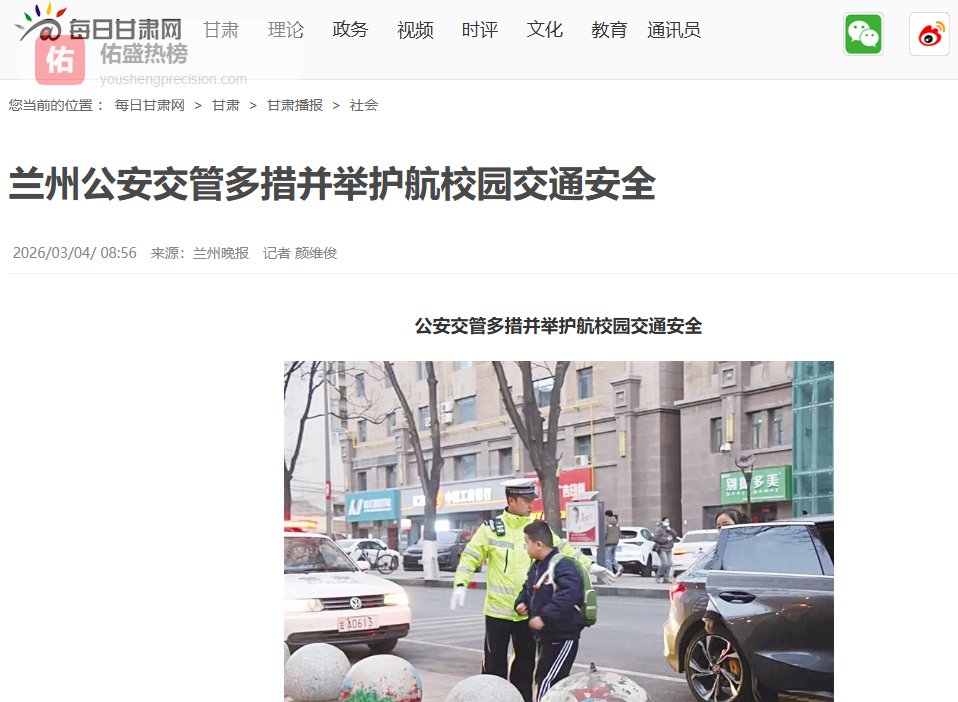This screenshot has height=702, width=958.
Task: Click the WeChat share icon
Action: (863, 34)
